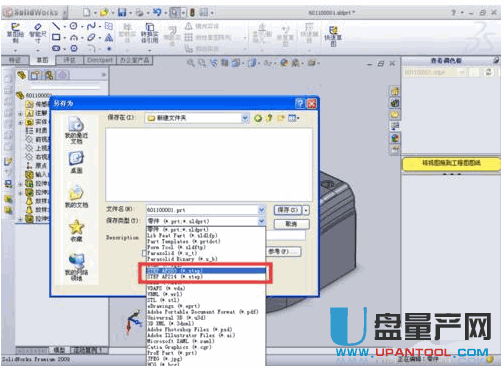Choose Parasolid (*.x_t) file type
The height and width of the screenshot is (369, 504).
[x=172, y=253]
